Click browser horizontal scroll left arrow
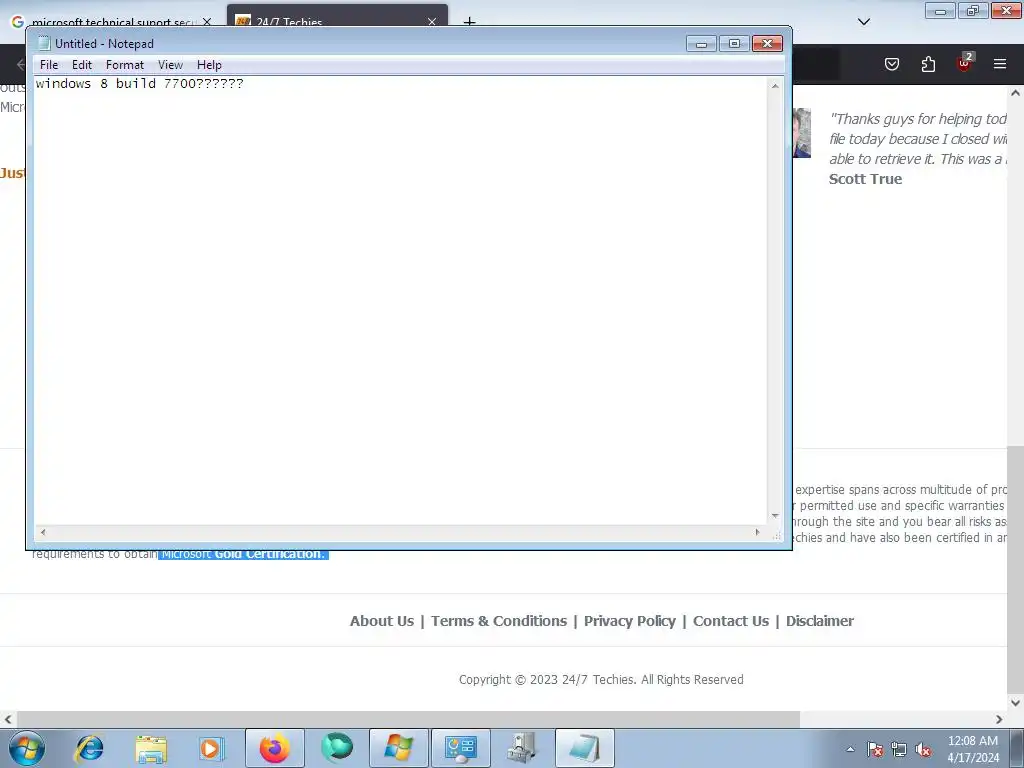 pos(8,719)
